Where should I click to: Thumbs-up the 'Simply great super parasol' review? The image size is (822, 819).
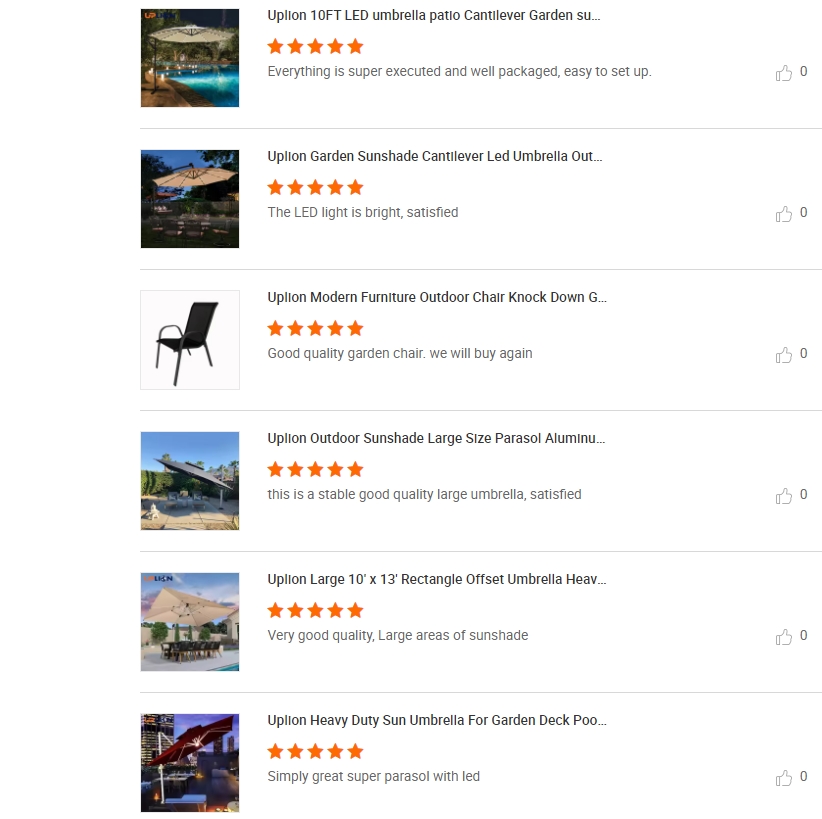tap(784, 778)
